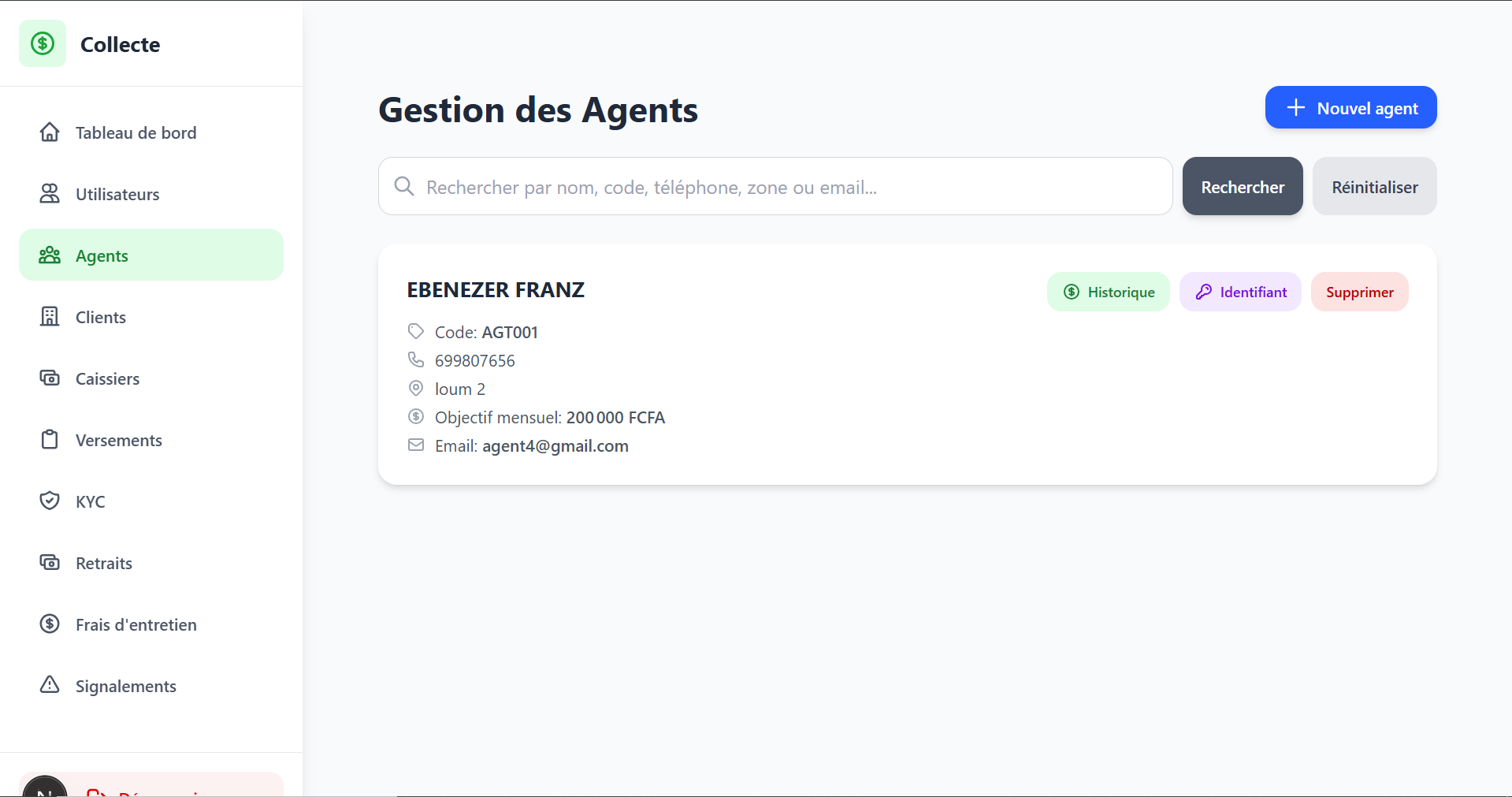The image size is (1512, 797).
Task: Click the Collecte dollar logo icon
Action: [x=43, y=43]
